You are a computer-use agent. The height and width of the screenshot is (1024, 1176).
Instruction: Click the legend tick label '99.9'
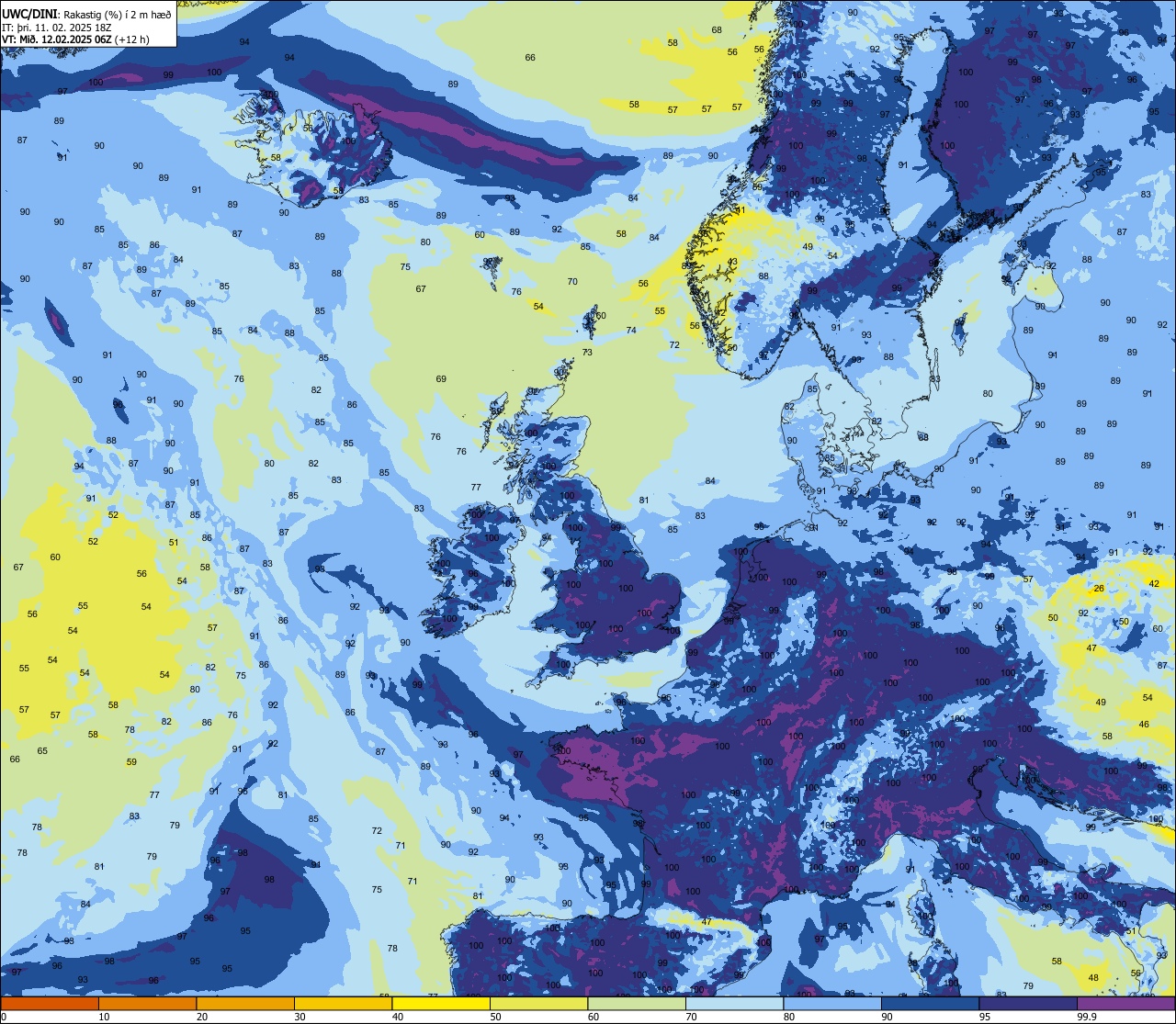point(1086,1016)
